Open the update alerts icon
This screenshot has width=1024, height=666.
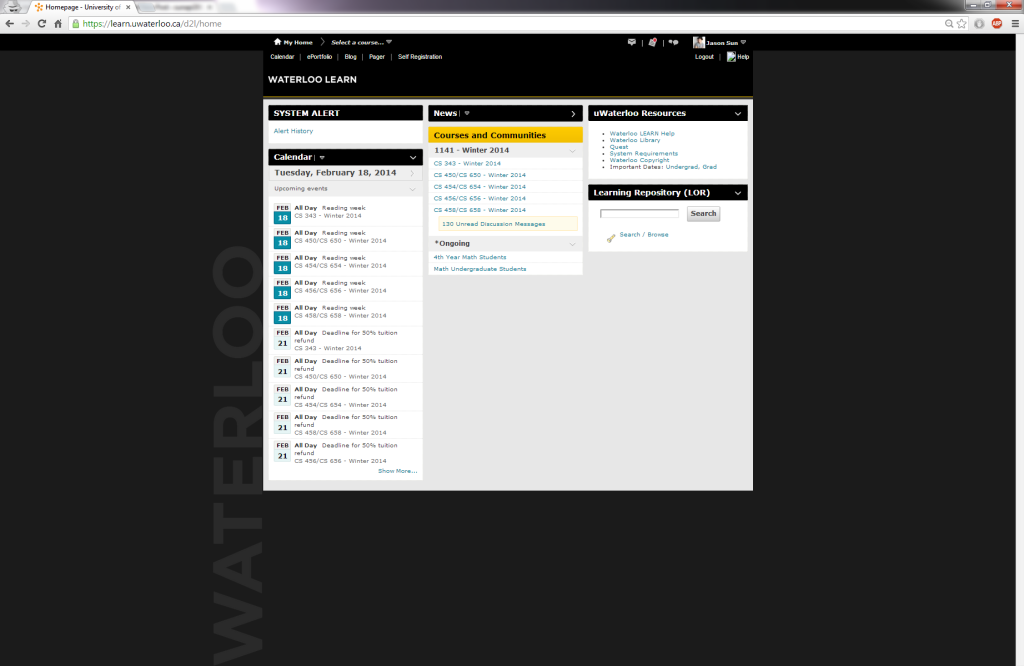coord(652,42)
